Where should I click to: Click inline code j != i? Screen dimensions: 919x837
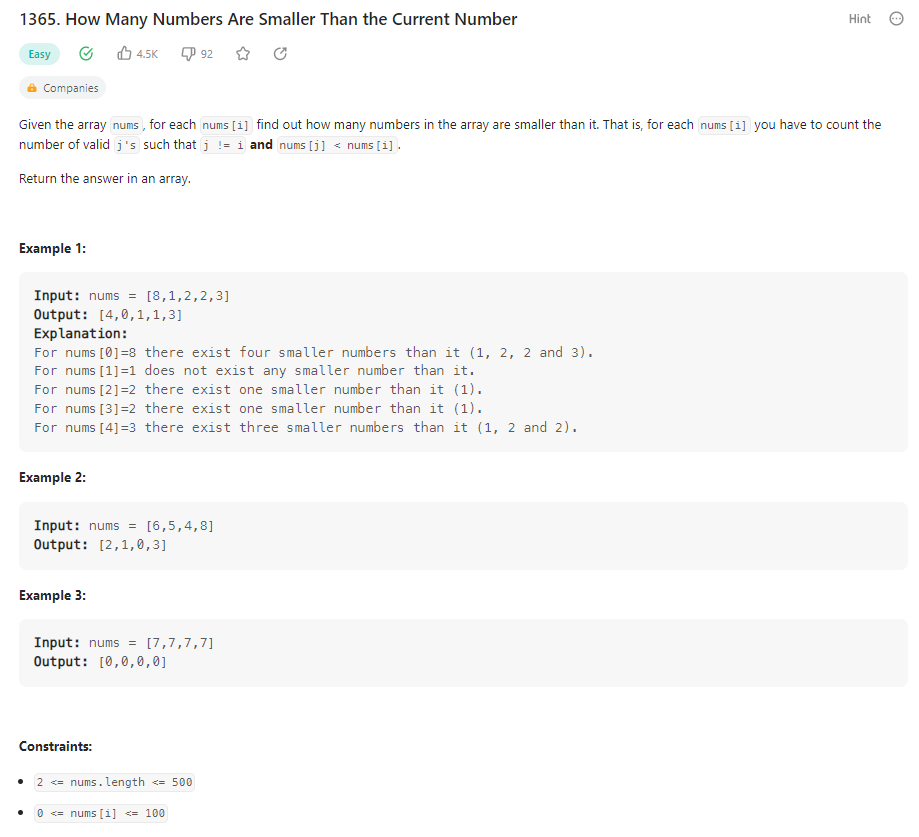[223, 145]
